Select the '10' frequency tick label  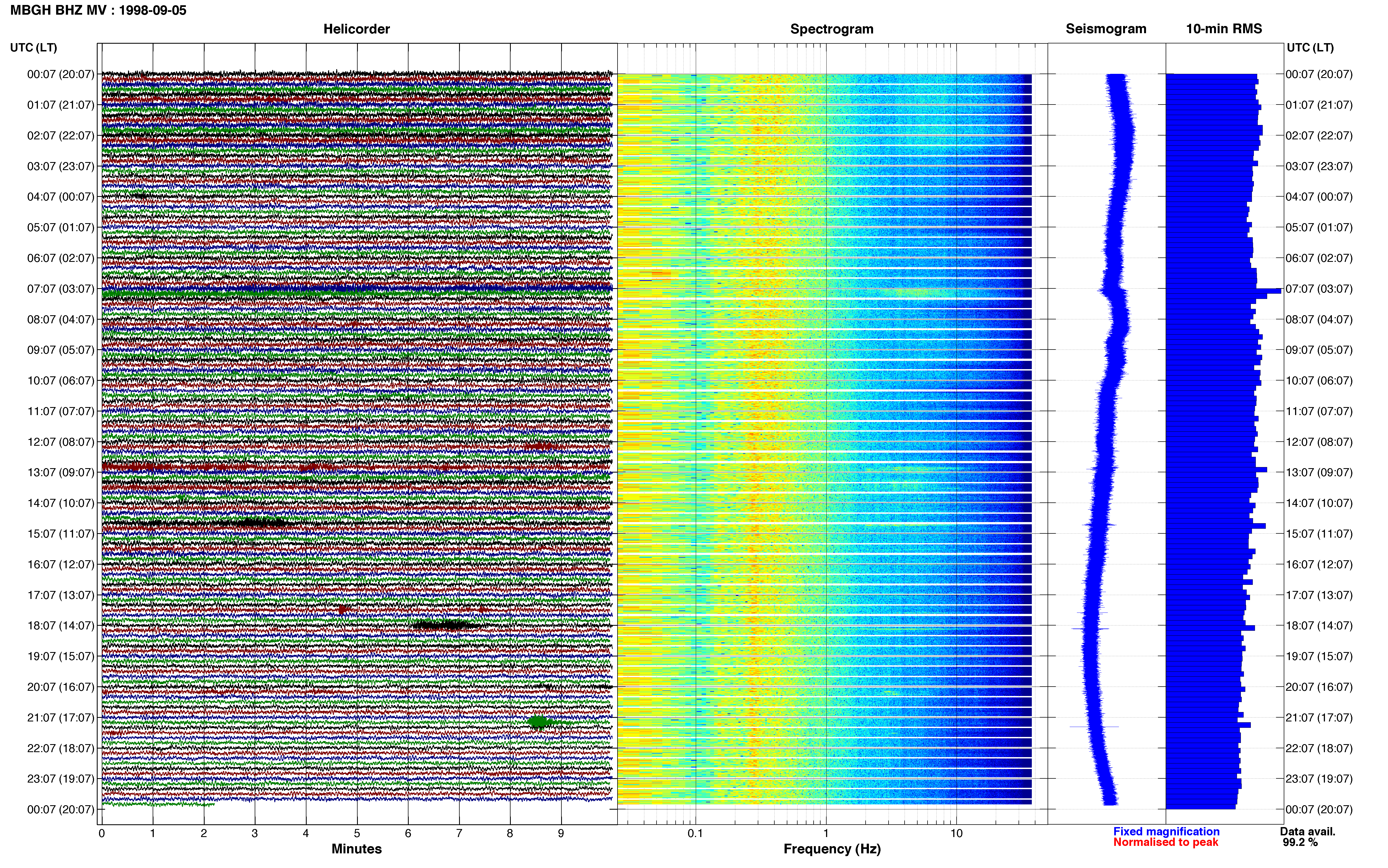coord(956,833)
